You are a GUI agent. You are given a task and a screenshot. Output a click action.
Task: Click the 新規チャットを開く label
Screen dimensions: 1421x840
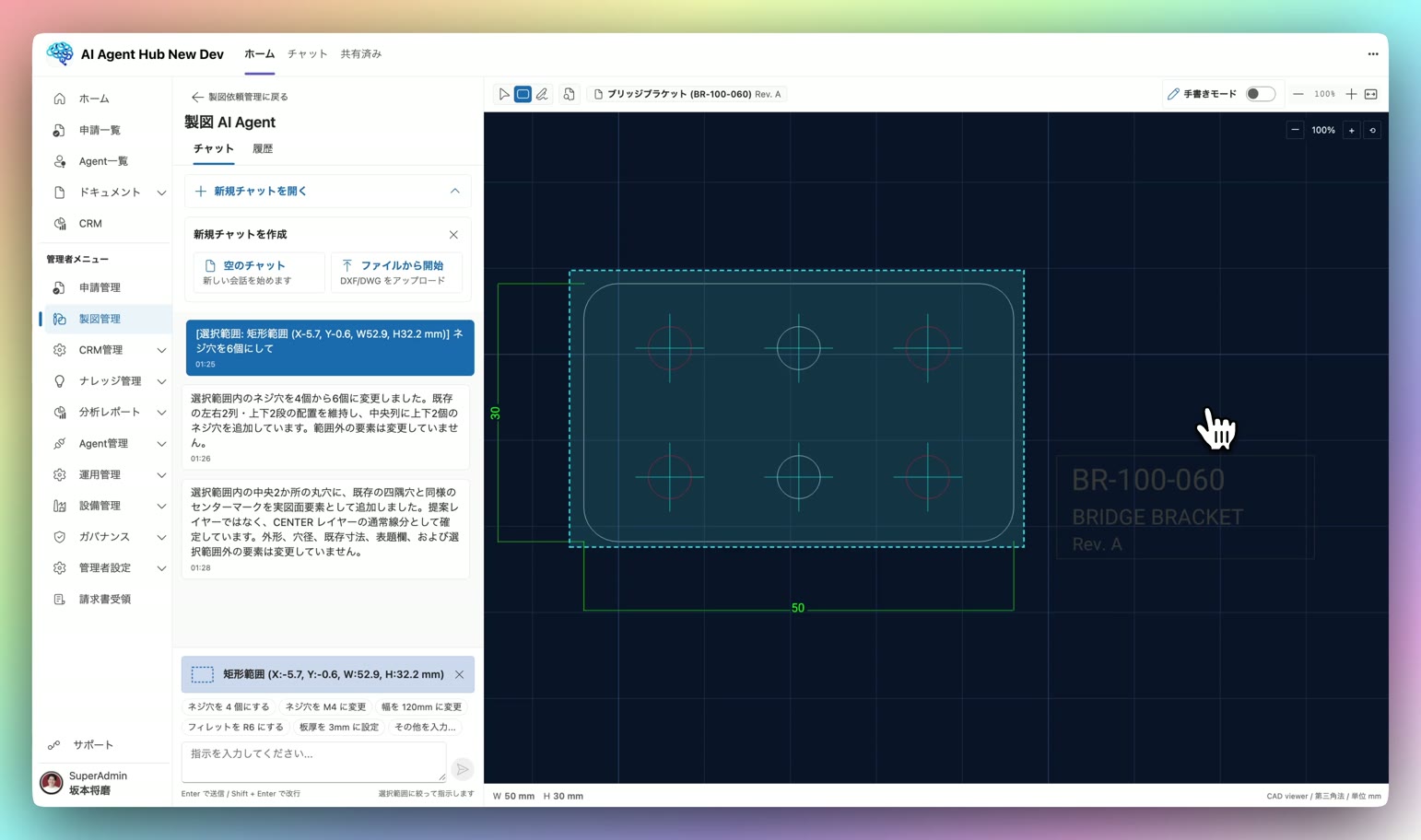click(x=260, y=191)
